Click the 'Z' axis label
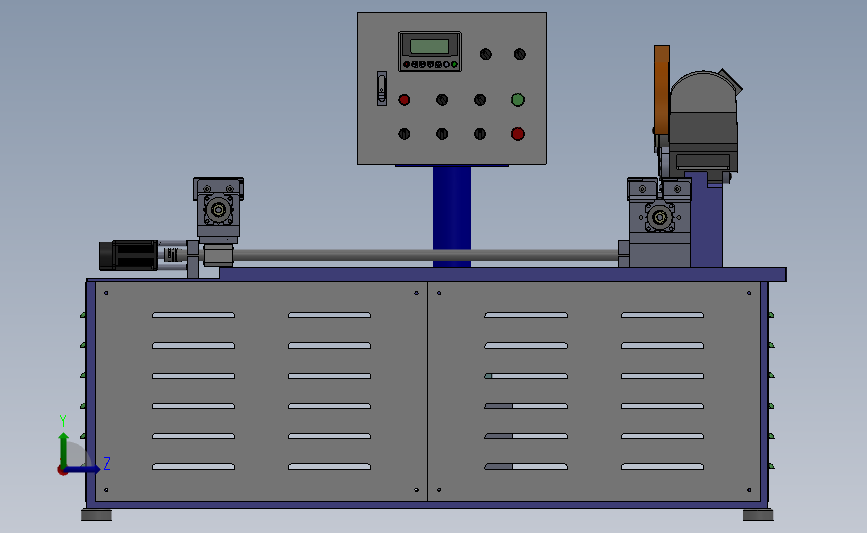This screenshot has height=533, width=867. pyautogui.click(x=107, y=463)
